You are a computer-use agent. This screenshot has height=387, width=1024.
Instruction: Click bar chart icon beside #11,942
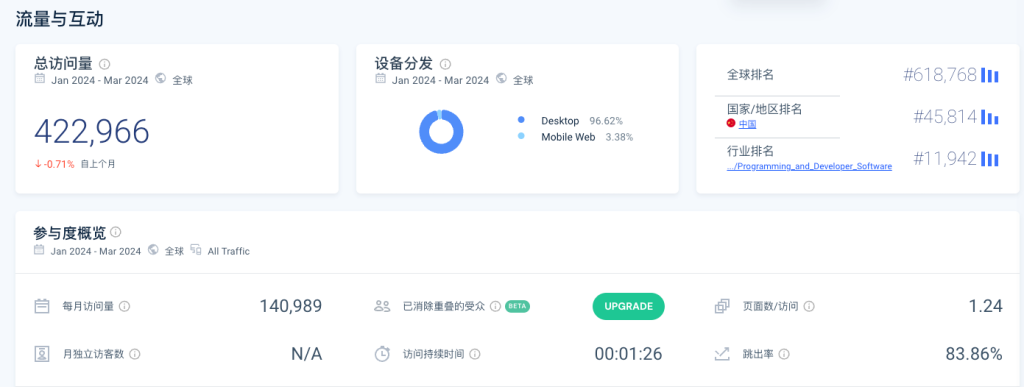click(x=990, y=159)
